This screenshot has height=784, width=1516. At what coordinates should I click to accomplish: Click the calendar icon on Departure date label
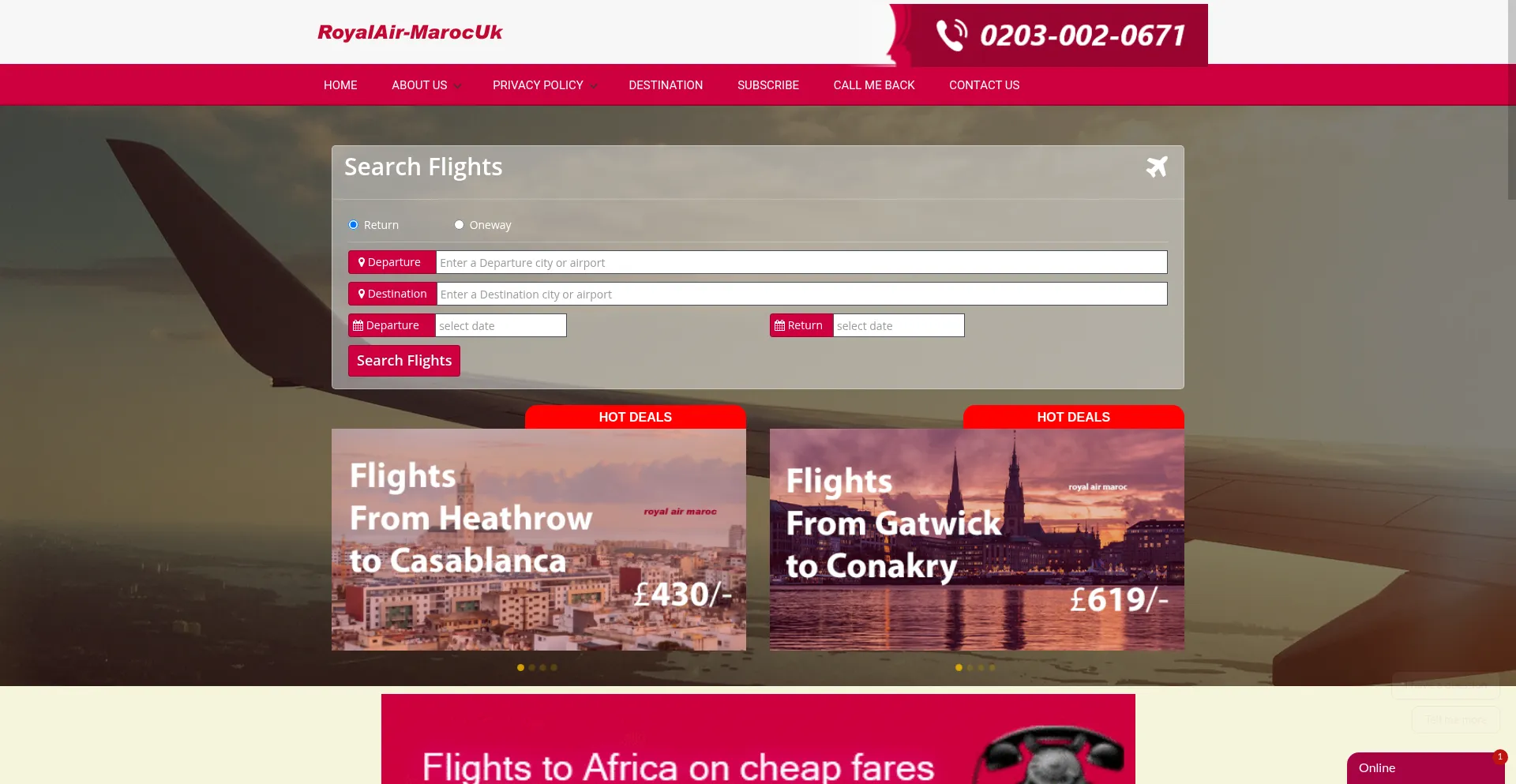click(x=358, y=325)
